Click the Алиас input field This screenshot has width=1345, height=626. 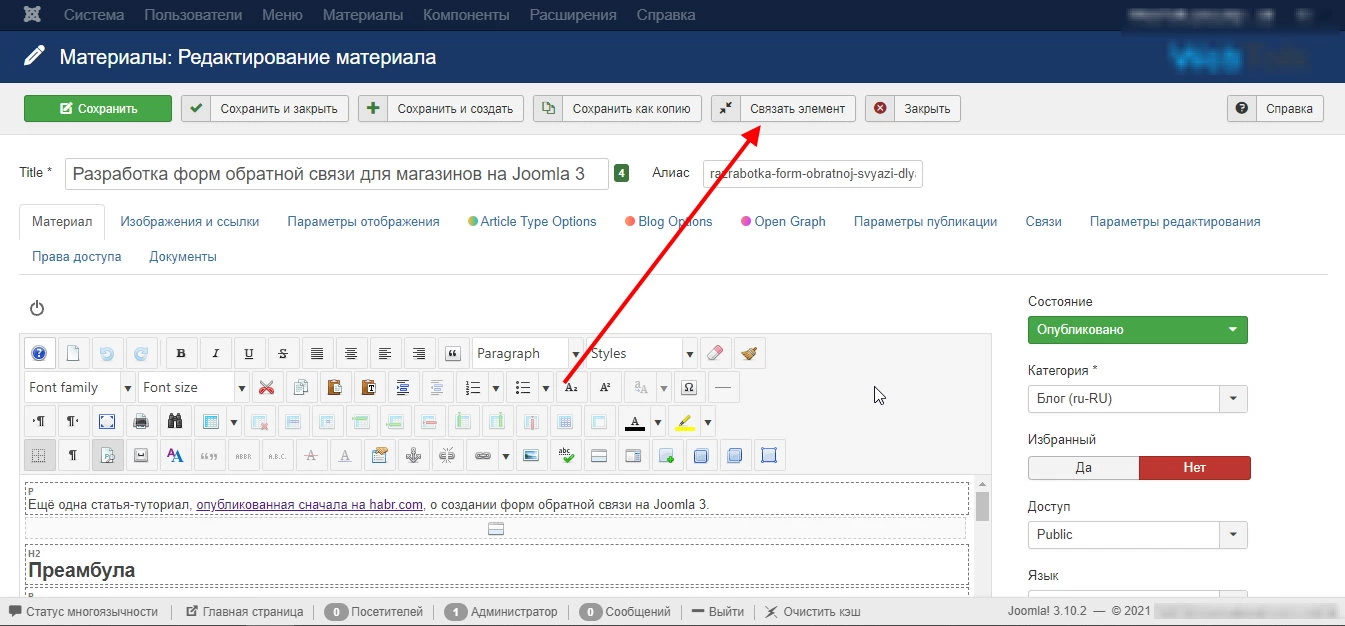[813, 173]
